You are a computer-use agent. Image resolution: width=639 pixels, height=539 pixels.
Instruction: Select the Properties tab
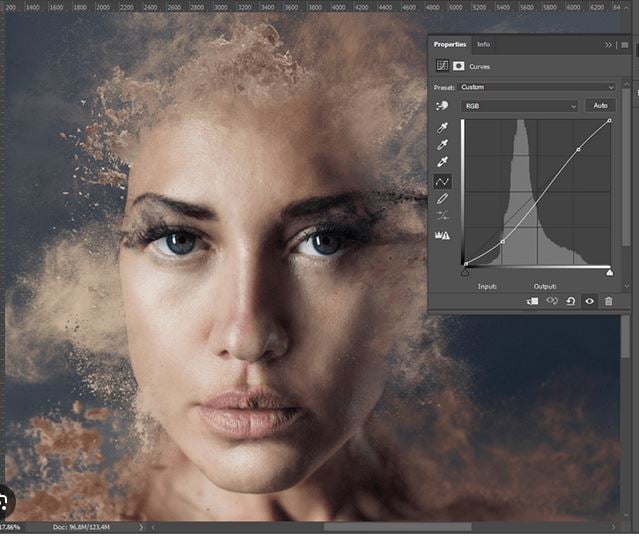click(450, 45)
